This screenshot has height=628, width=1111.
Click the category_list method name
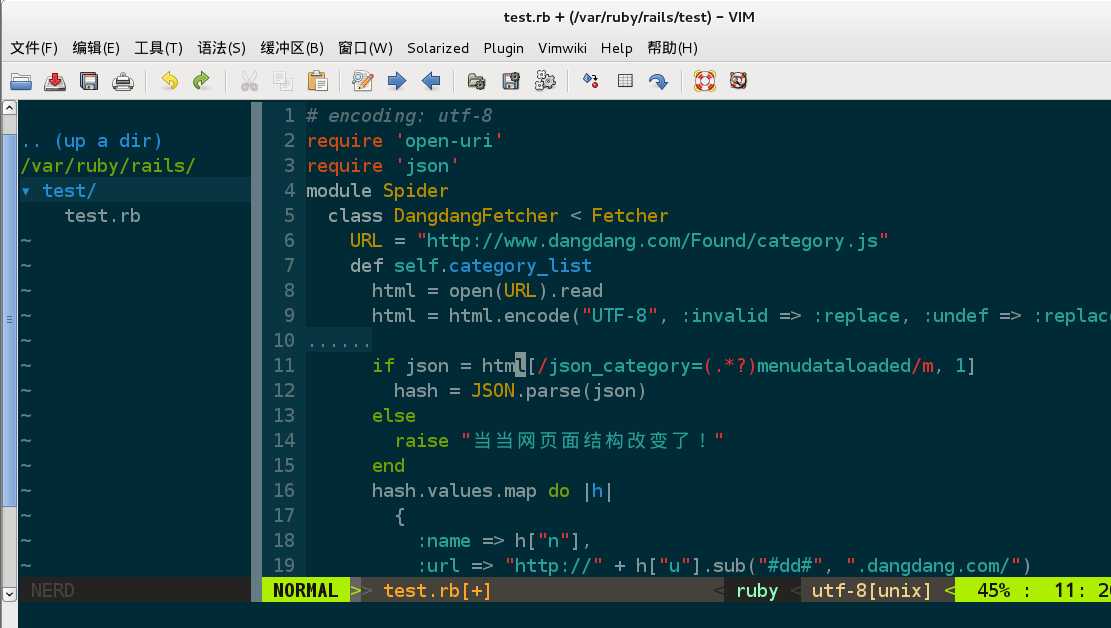click(520, 266)
